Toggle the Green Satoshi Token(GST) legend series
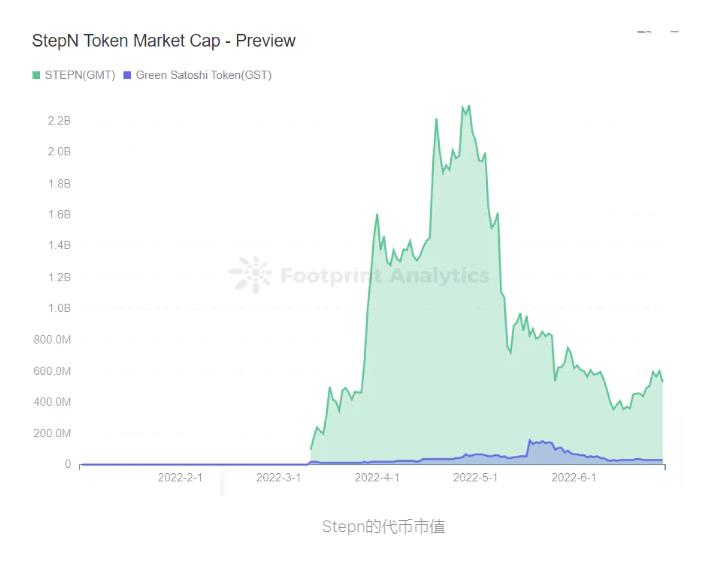Image resolution: width=708 pixels, height=565 pixels. pyautogui.click(x=203, y=75)
